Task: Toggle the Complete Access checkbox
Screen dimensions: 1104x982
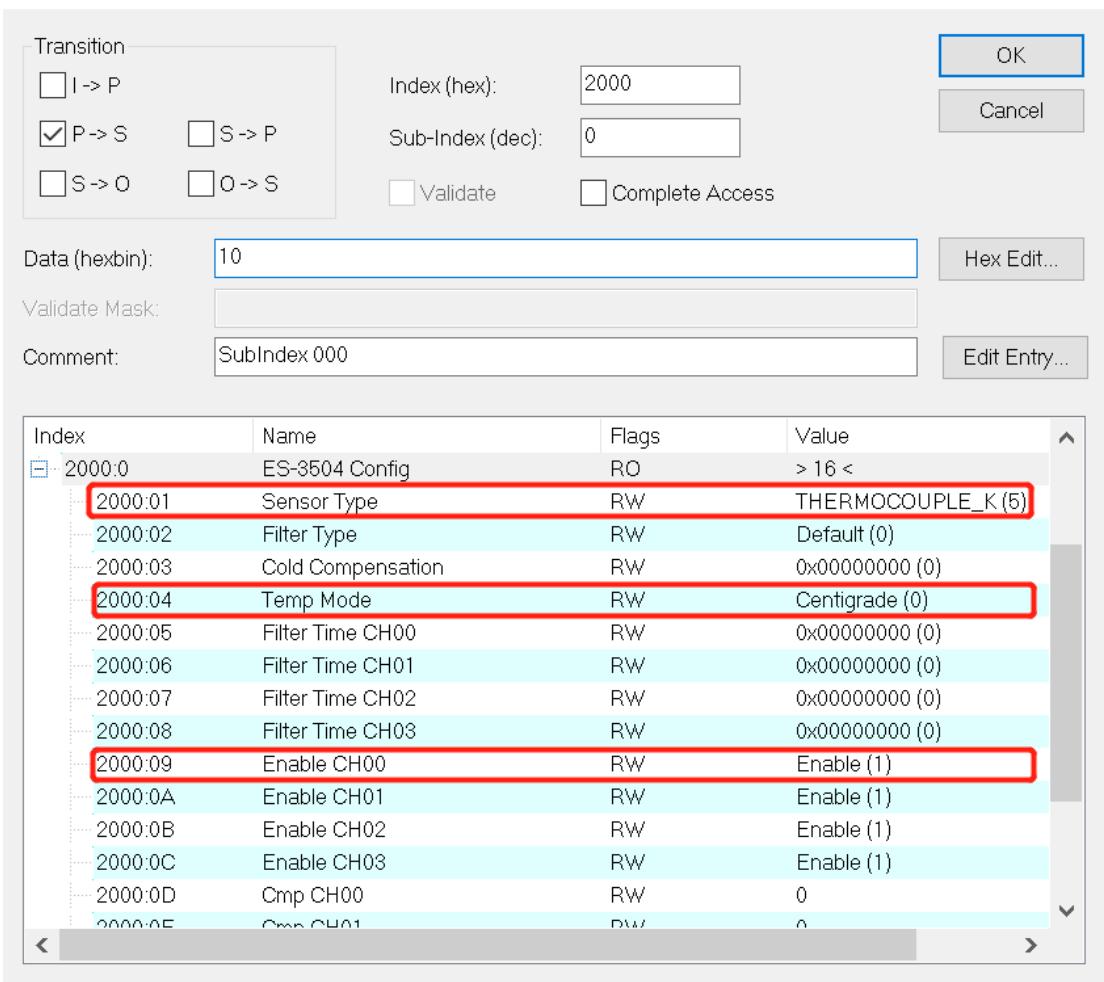Action: click(x=593, y=193)
